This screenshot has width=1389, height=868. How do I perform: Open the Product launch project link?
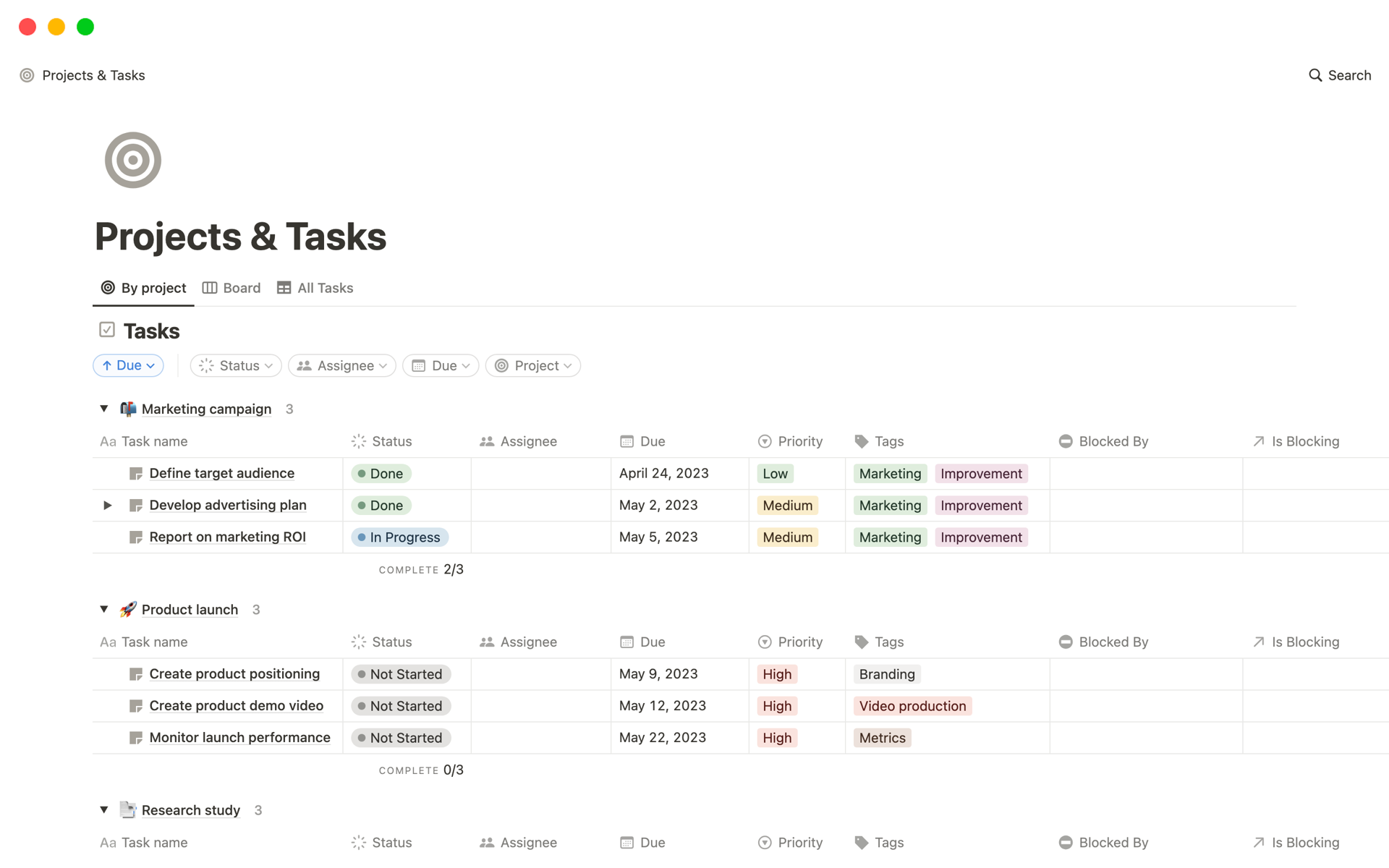(189, 609)
